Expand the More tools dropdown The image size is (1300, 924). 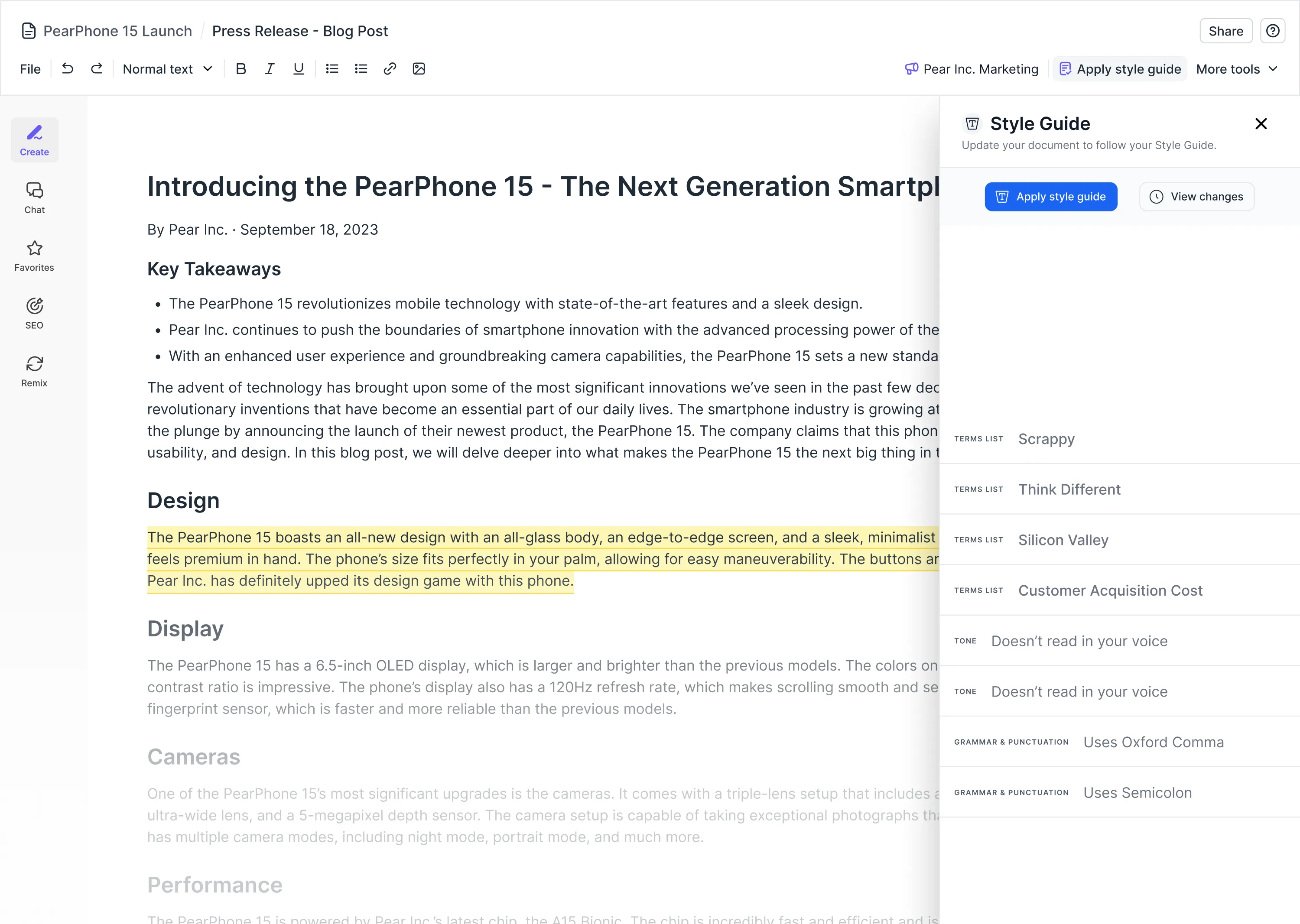coord(1237,69)
